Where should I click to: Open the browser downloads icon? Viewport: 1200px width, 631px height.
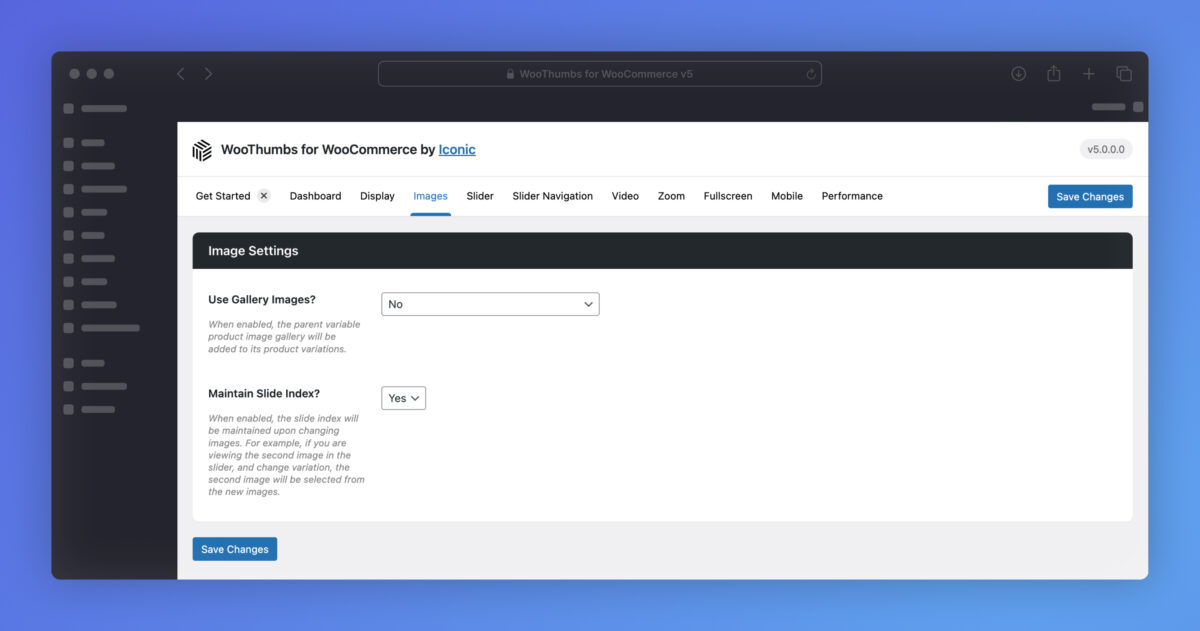tap(1018, 74)
